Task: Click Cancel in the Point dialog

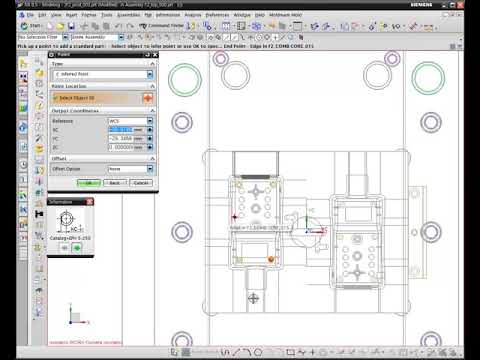Action: (x=141, y=183)
